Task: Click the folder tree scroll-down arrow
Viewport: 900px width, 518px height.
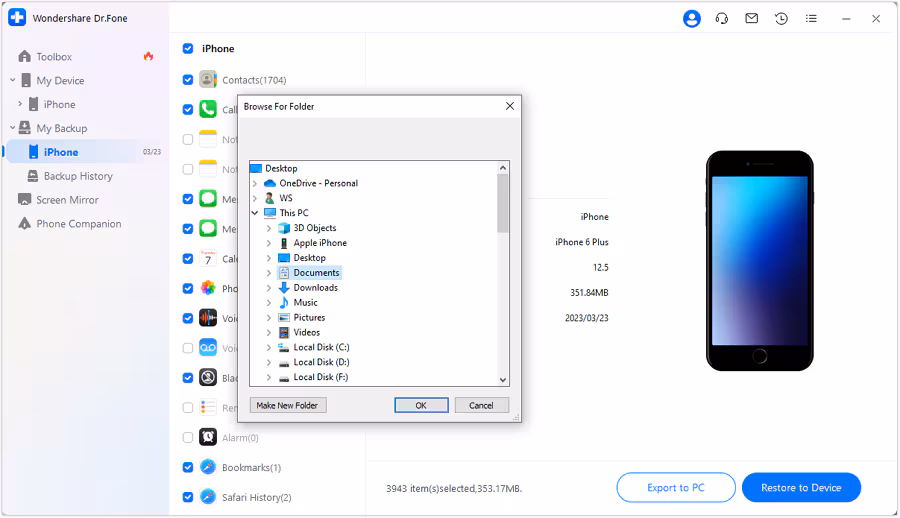Action: click(503, 380)
